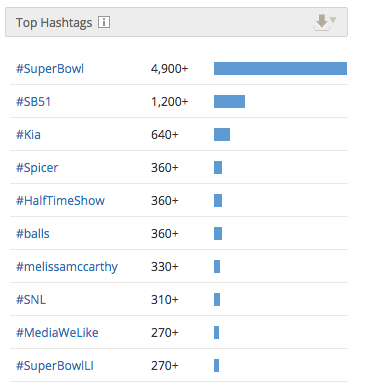The width and height of the screenshot is (368, 392).
Task: Click the #HalfTimeShow hashtag link
Action: coord(60,200)
